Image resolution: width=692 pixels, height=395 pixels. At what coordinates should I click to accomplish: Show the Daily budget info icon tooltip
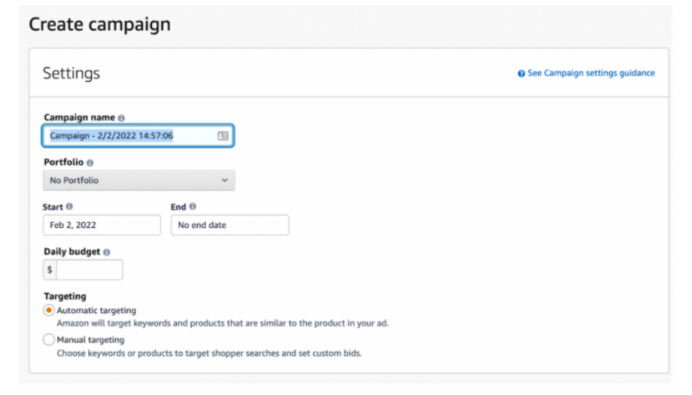(x=106, y=252)
